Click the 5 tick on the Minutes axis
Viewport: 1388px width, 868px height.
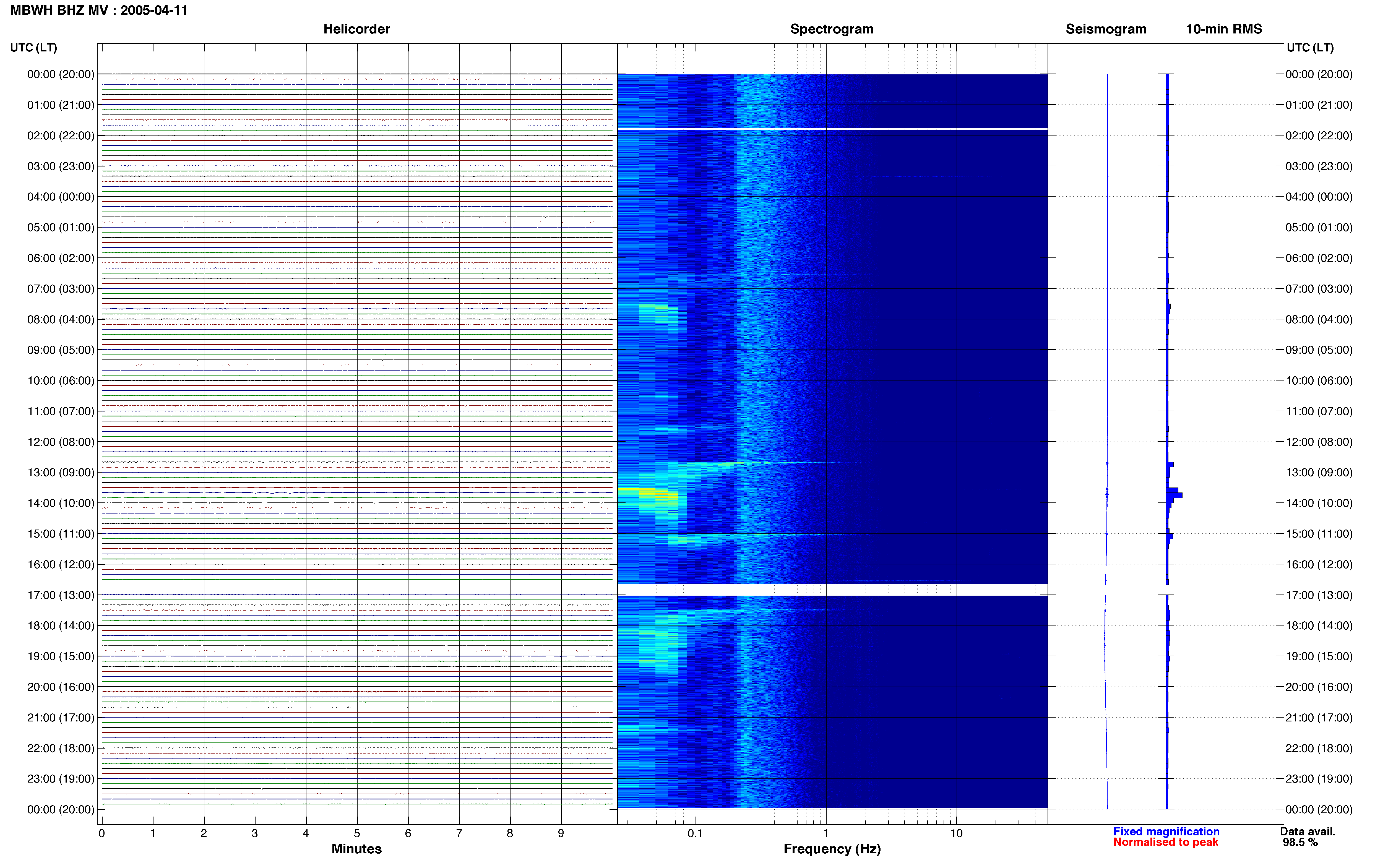(357, 833)
